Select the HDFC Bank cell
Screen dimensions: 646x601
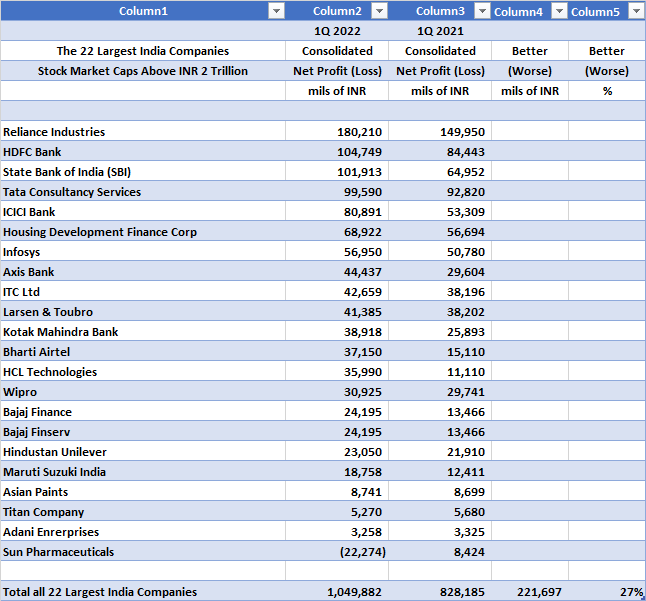click(x=143, y=152)
